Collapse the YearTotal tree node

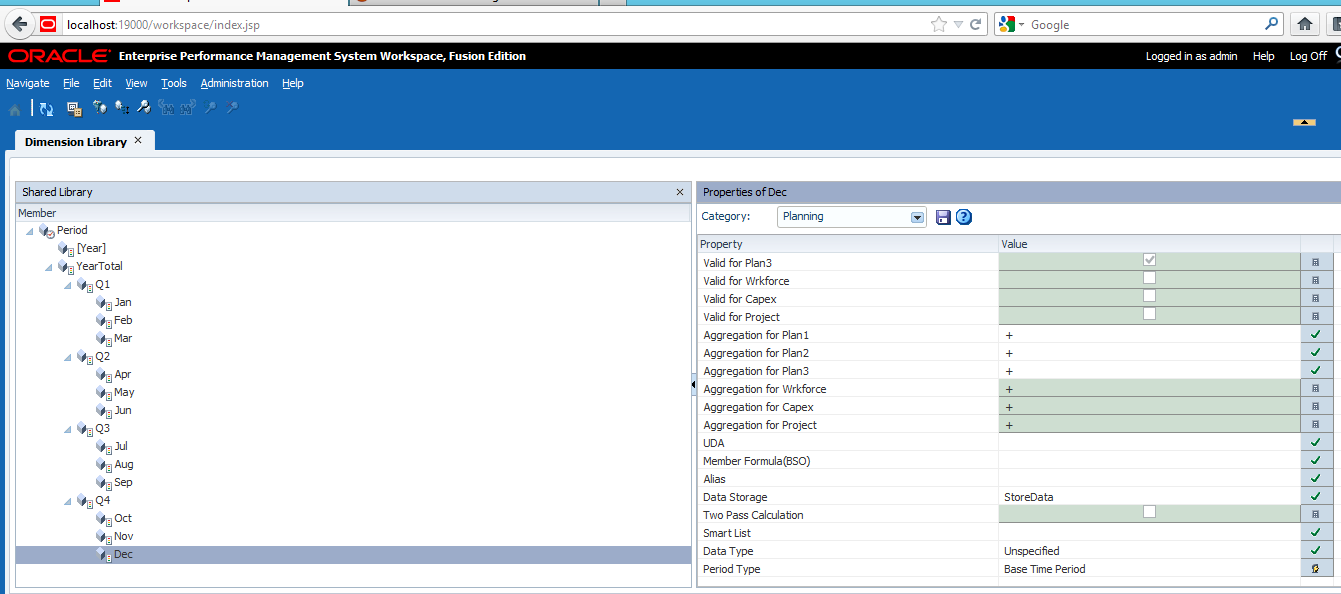pos(48,267)
